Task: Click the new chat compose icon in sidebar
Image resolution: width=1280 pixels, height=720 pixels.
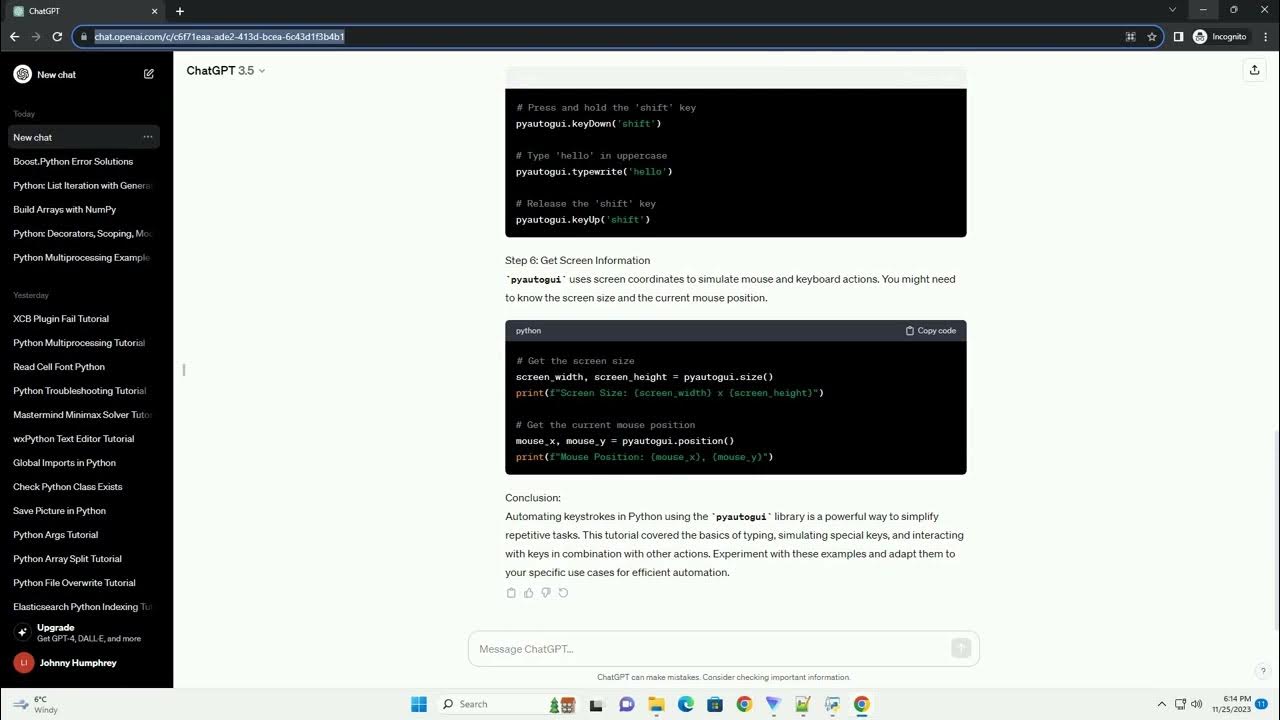Action: click(149, 74)
